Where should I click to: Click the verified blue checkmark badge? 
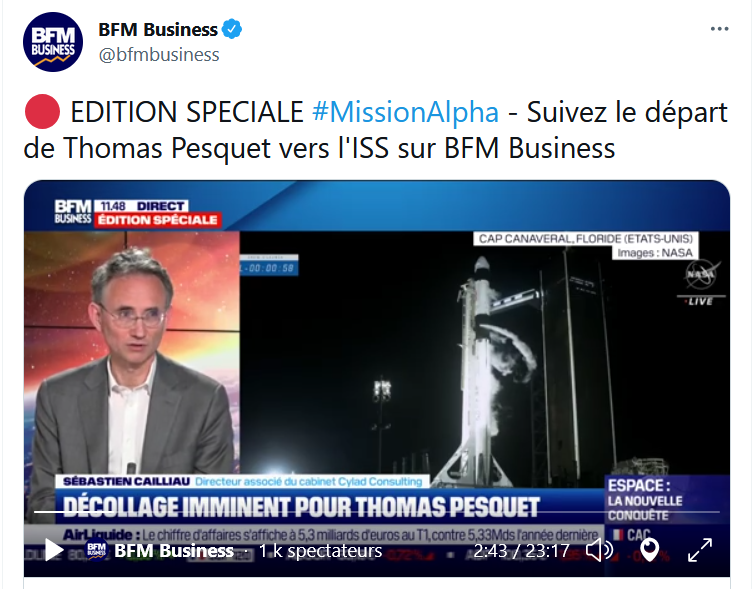pos(232,29)
